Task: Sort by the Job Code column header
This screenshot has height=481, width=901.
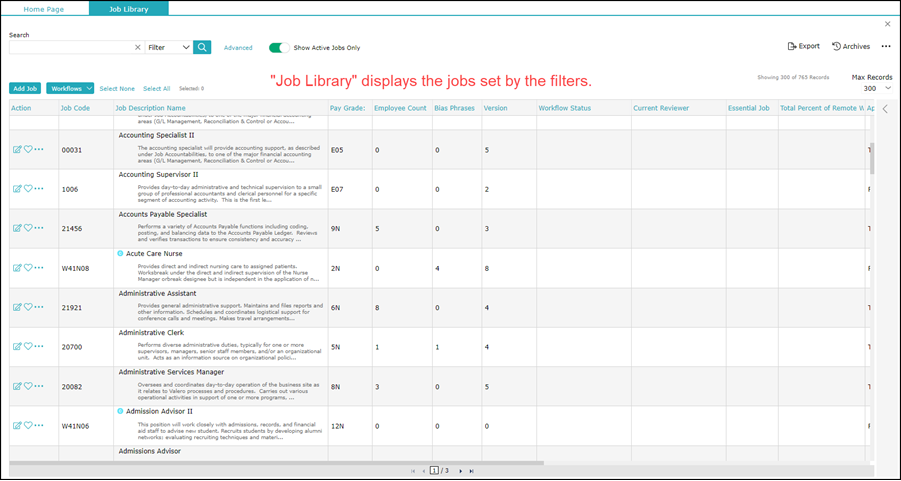Action: click(75, 108)
